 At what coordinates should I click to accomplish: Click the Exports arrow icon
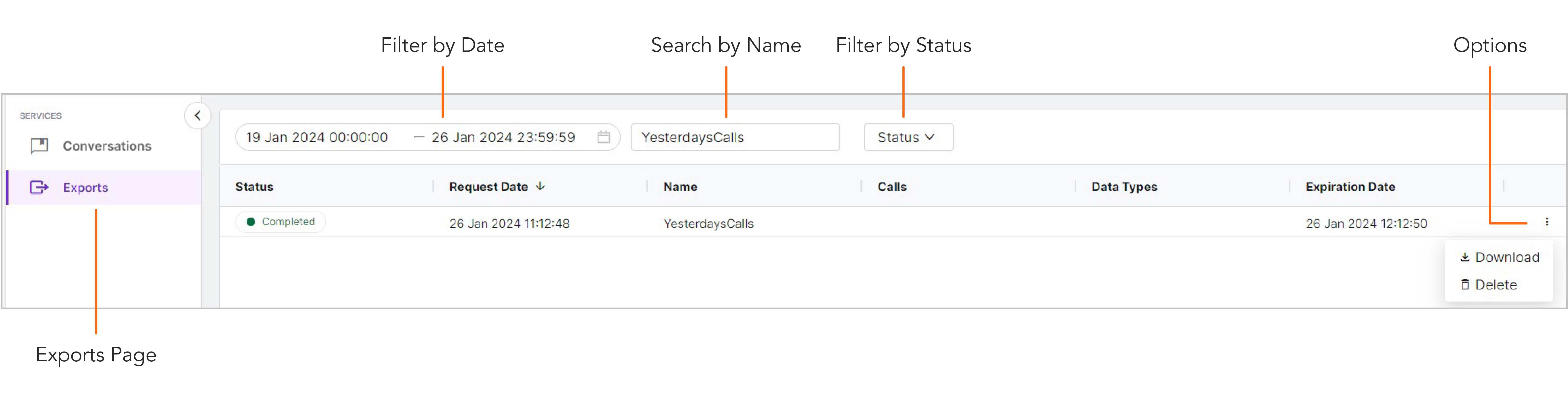tap(39, 187)
